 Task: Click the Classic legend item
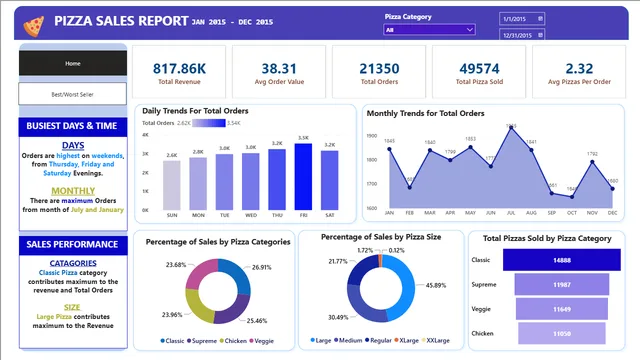pyautogui.click(x=172, y=341)
